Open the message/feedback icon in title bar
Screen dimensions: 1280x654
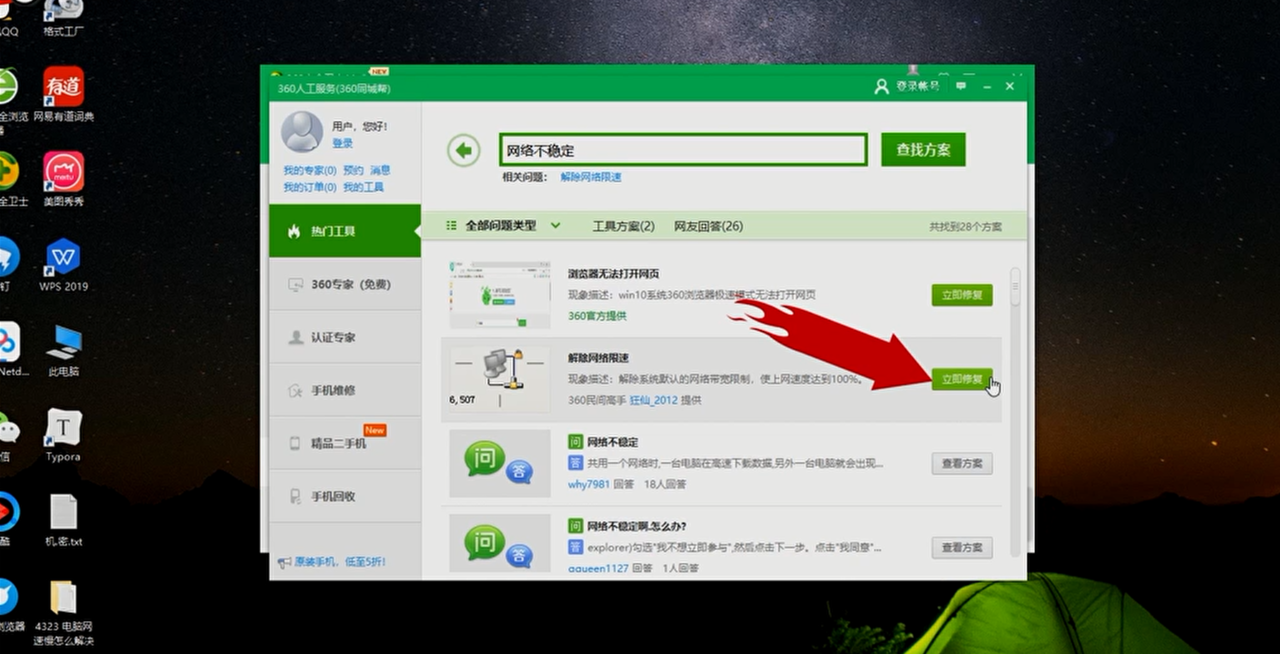[x=961, y=87]
